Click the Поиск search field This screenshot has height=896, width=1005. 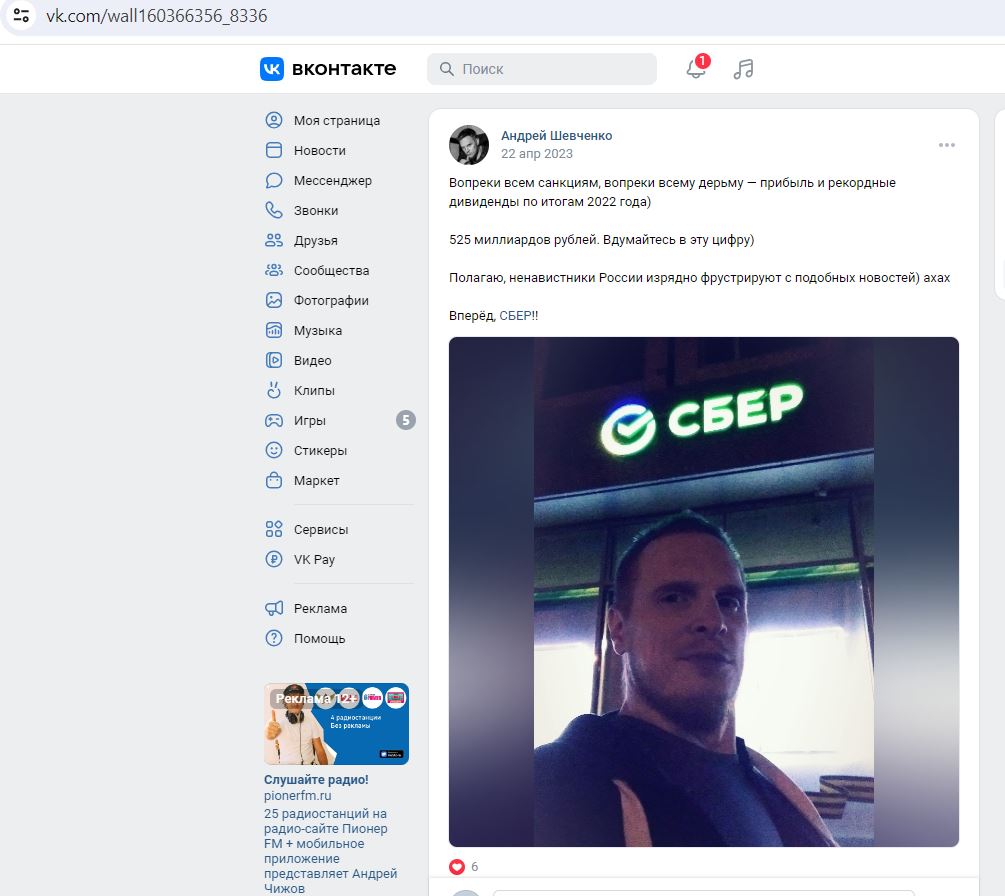542,69
